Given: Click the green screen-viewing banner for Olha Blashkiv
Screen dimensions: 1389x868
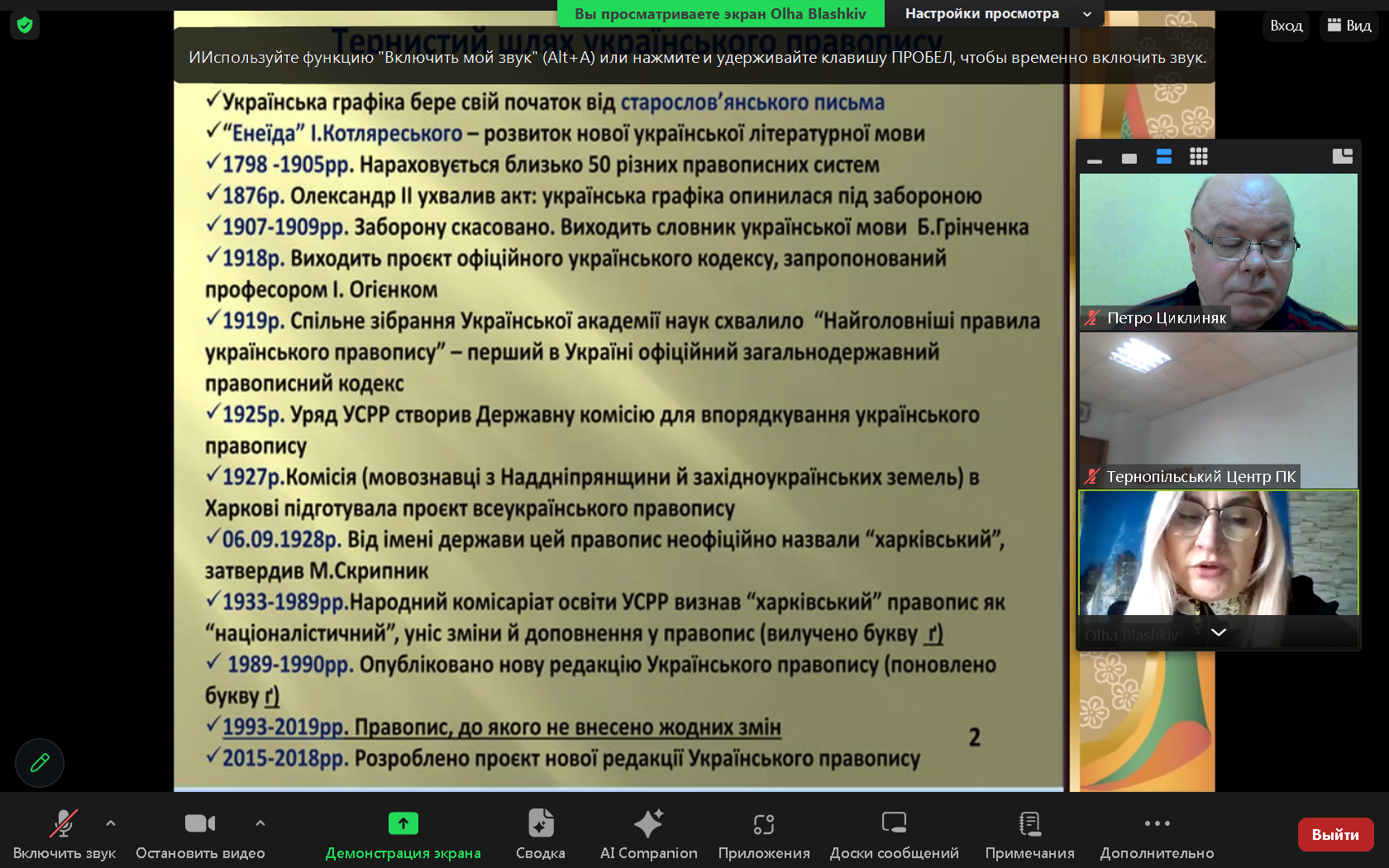Looking at the screenshot, I should [720, 13].
